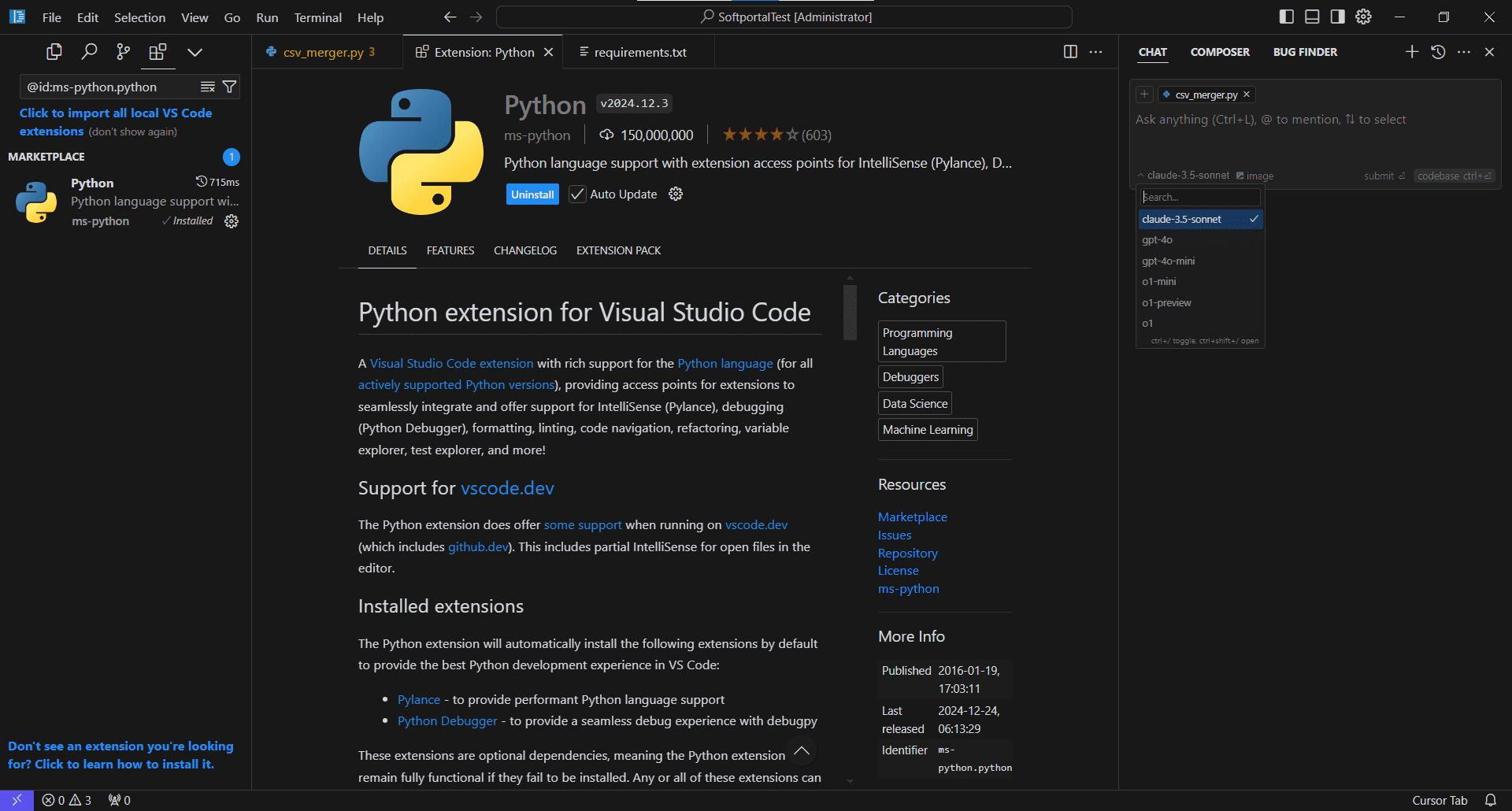Click the filter extensions funnel icon
Screen dimensions: 1512x811
[x=229, y=87]
